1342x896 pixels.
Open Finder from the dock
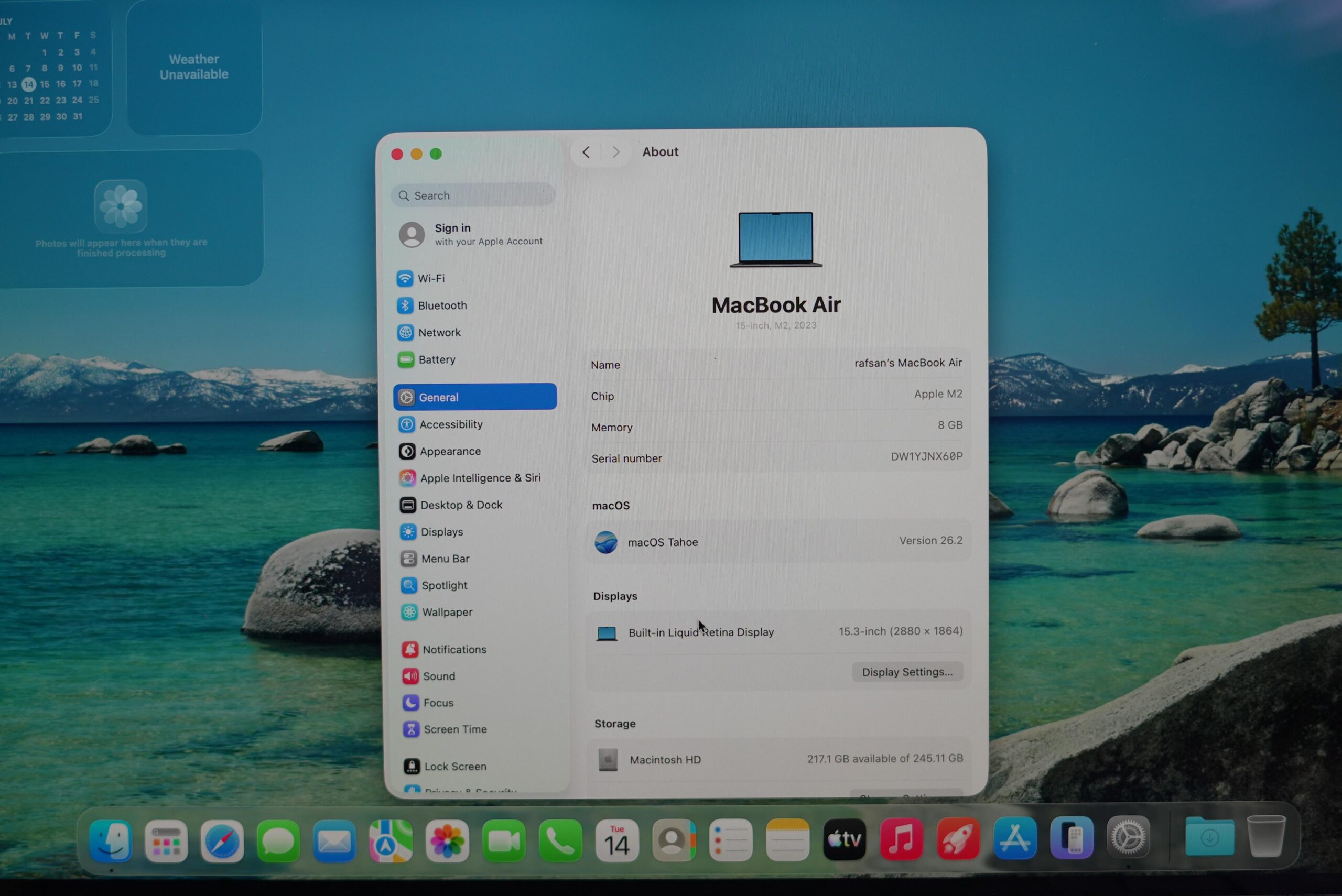(111, 840)
